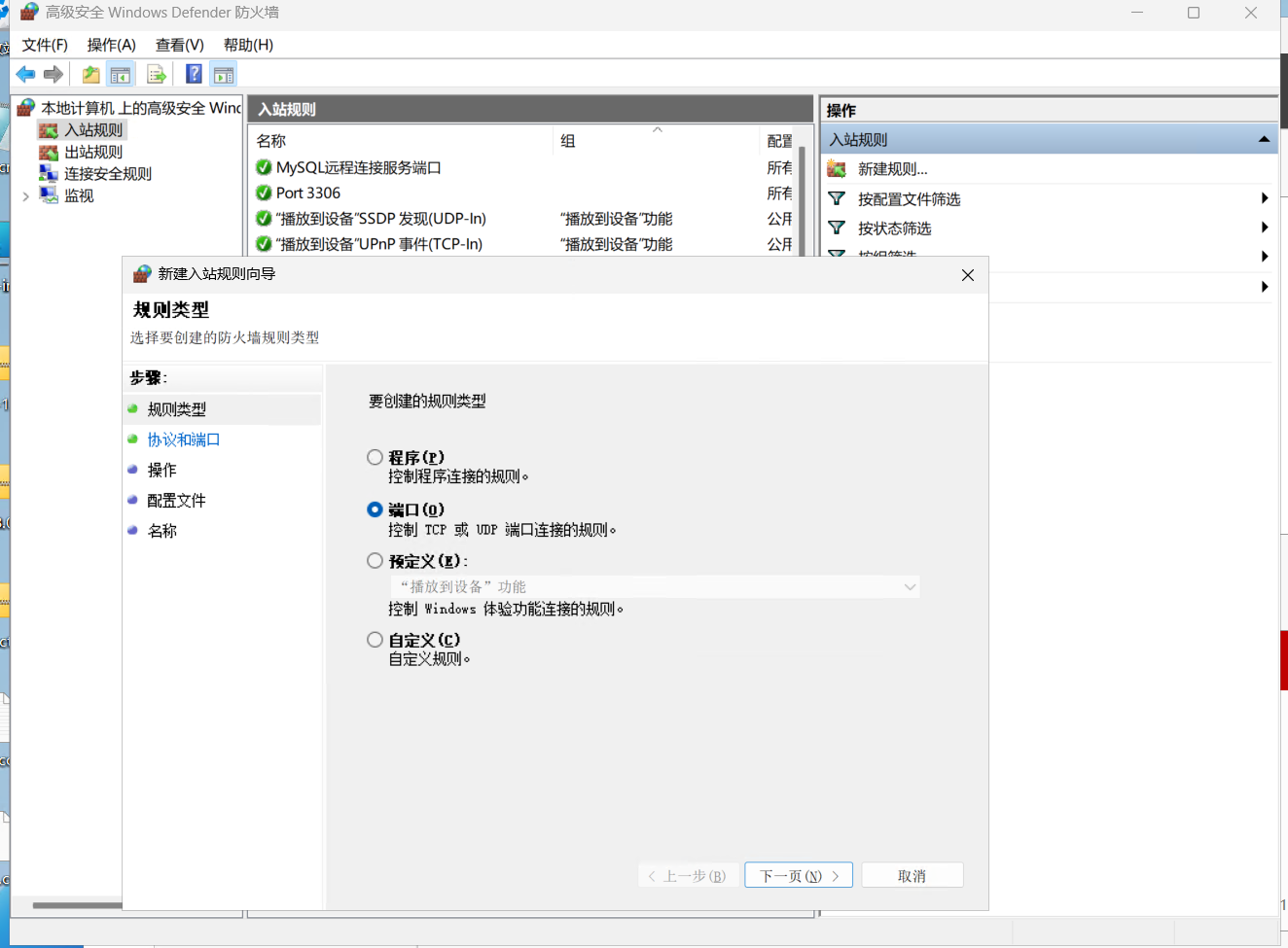Click the 下一页(N) button

click(798, 875)
